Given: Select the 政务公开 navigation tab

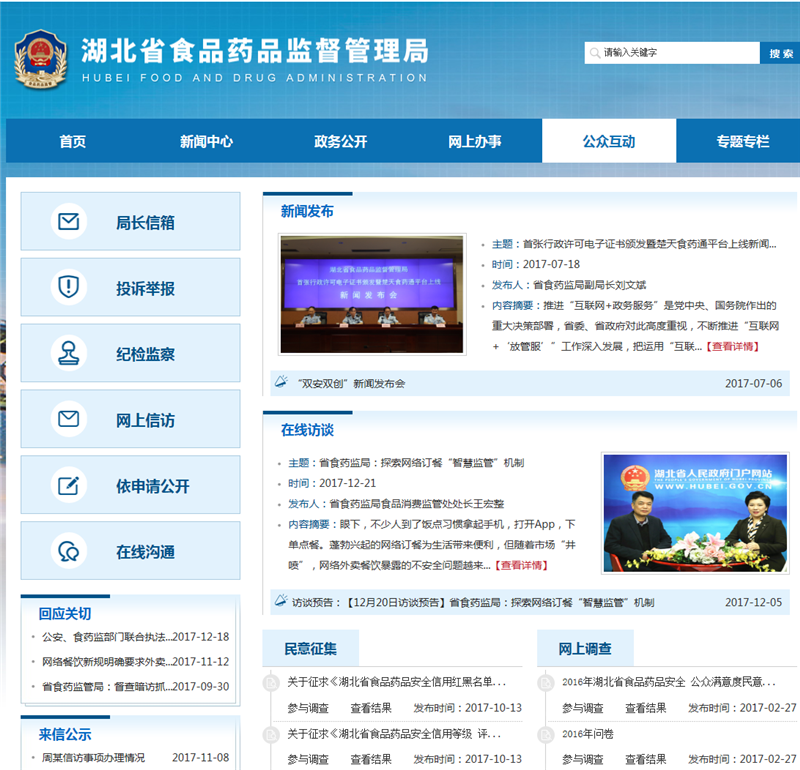Looking at the screenshot, I should pyautogui.click(x=340, y=142).
